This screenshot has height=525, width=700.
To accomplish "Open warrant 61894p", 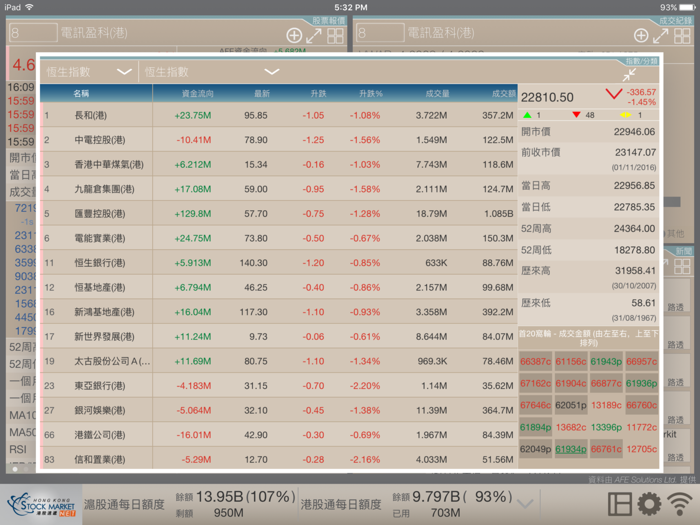I will tap(535, 427).
